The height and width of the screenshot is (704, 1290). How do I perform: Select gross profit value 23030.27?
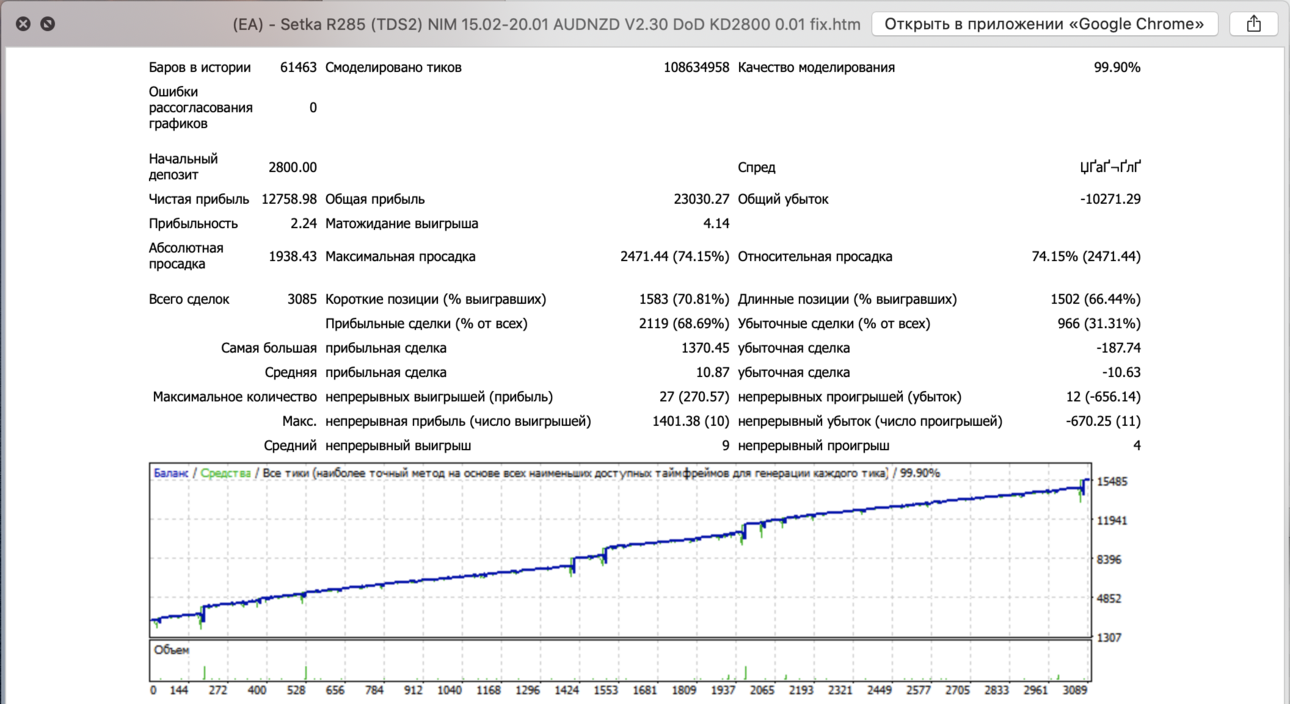(x=702, y=200)
